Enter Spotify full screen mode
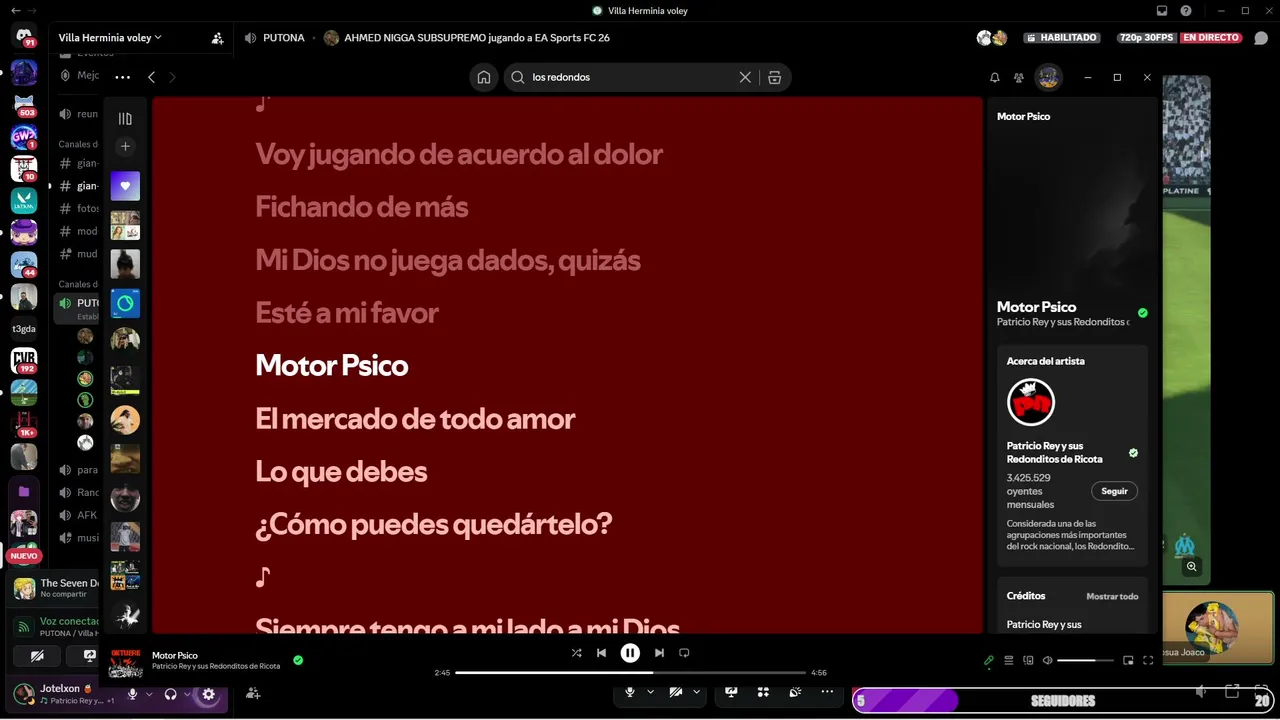This screenshot has width=1280, height=720. [1148, 660]
